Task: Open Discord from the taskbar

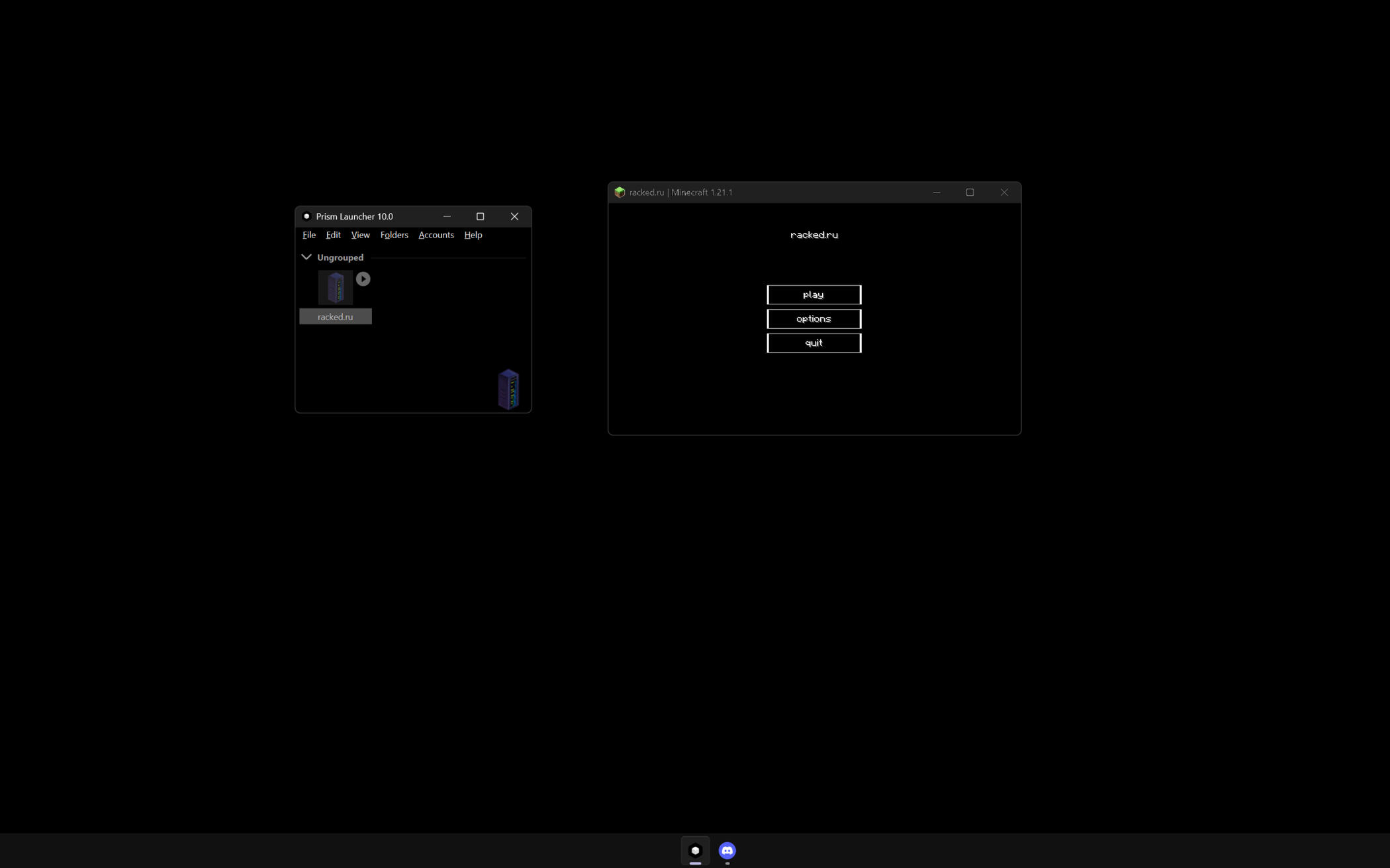Action: [727, 850]
